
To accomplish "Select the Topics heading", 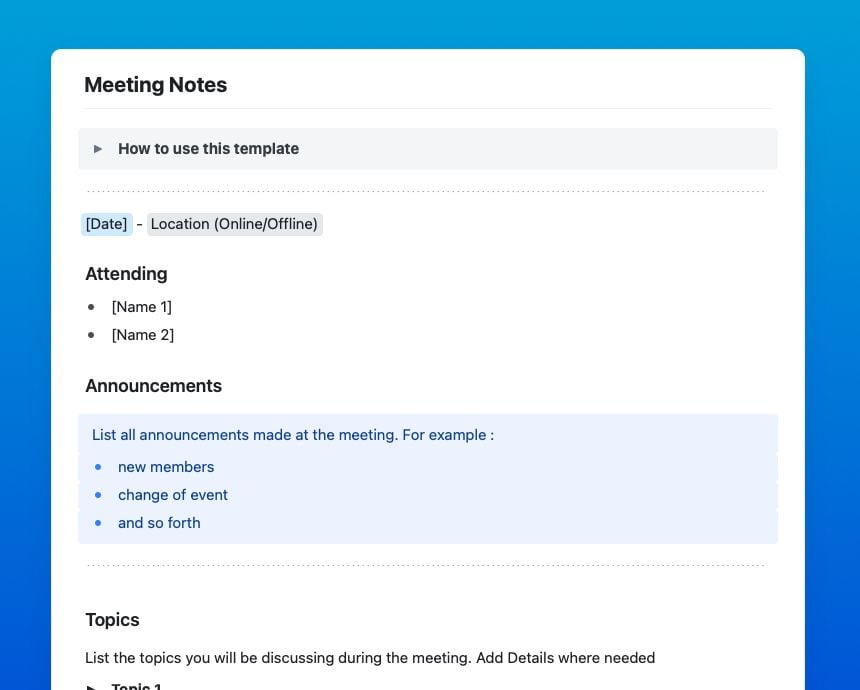I will point(112,619).
